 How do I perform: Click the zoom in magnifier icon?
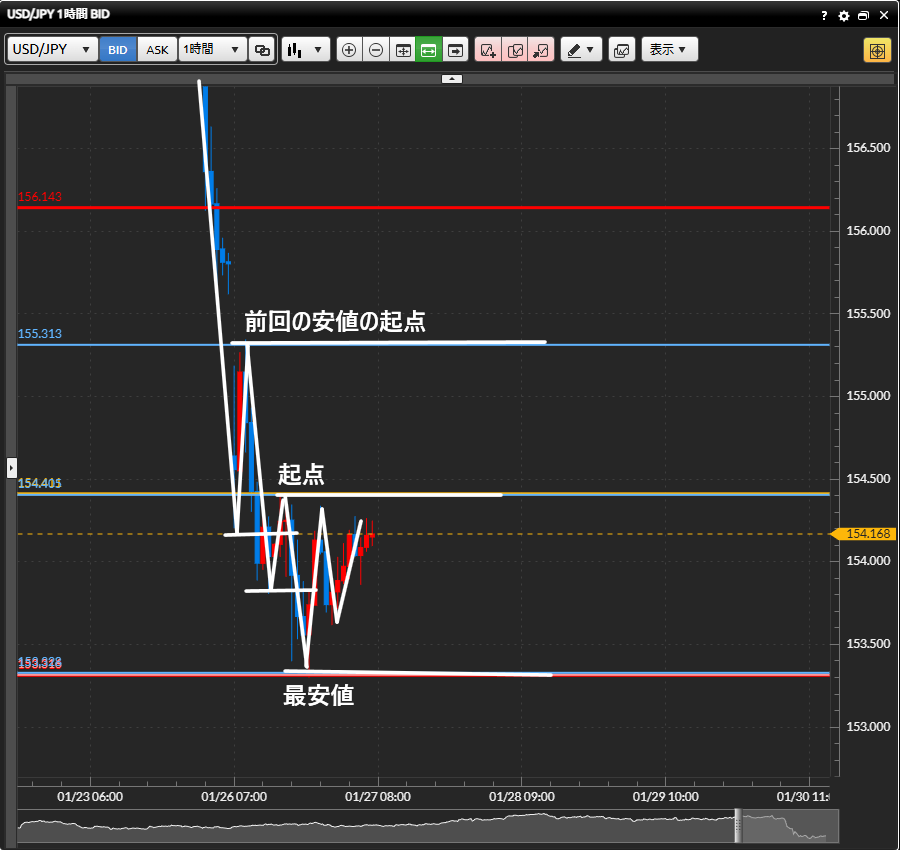click(x=349, y=50)
